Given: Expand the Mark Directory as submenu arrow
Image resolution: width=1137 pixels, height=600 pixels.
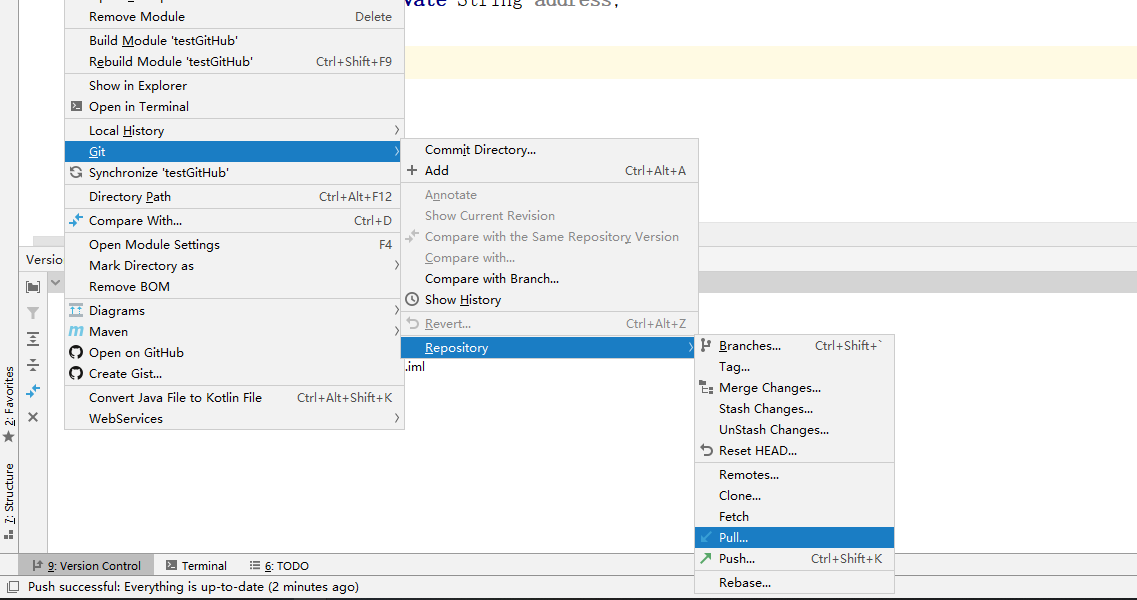Looking at the screenshot, I should click(x=397, y=265).
